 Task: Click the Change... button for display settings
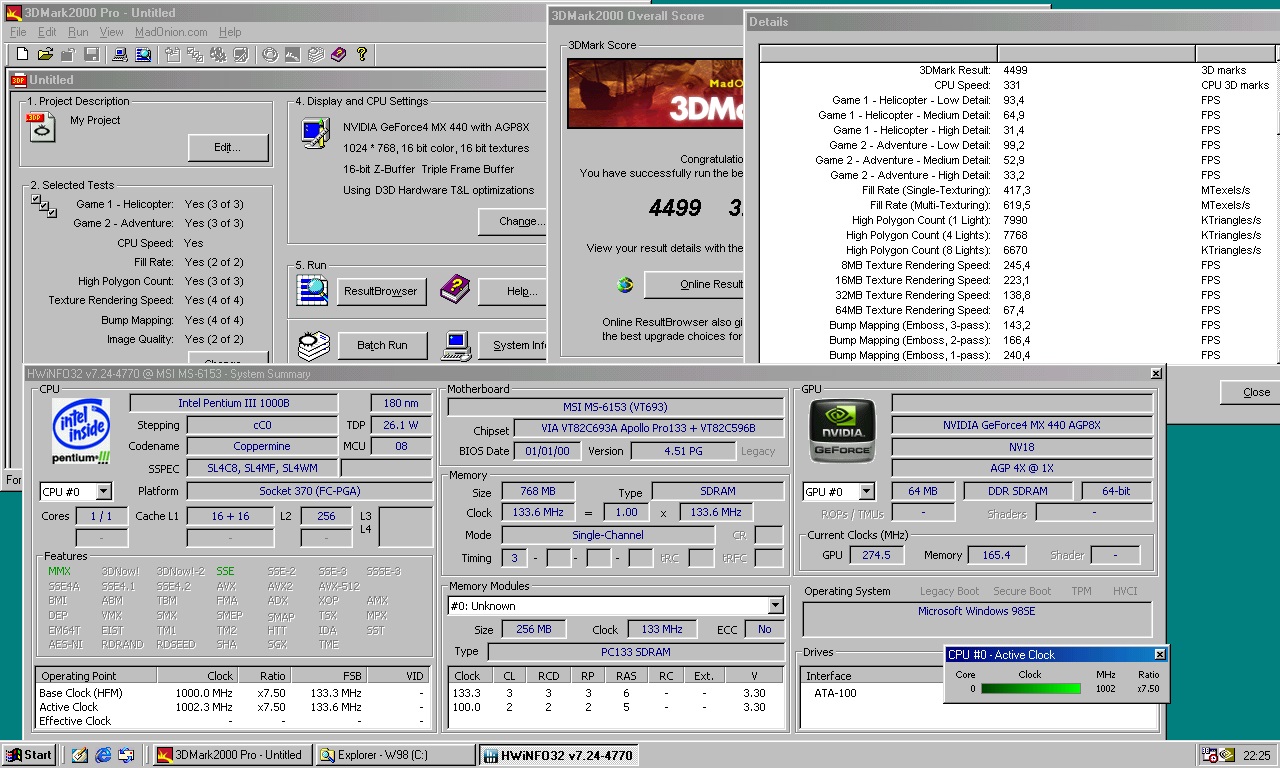coord(513,221)
